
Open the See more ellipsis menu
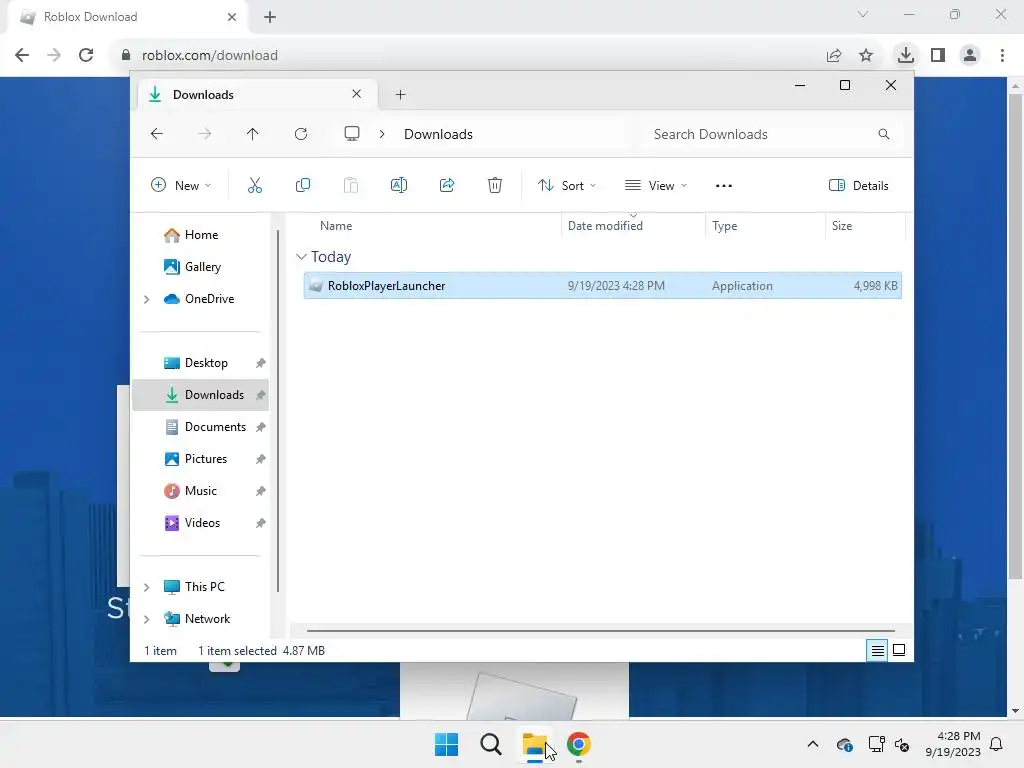coord(724,185)
